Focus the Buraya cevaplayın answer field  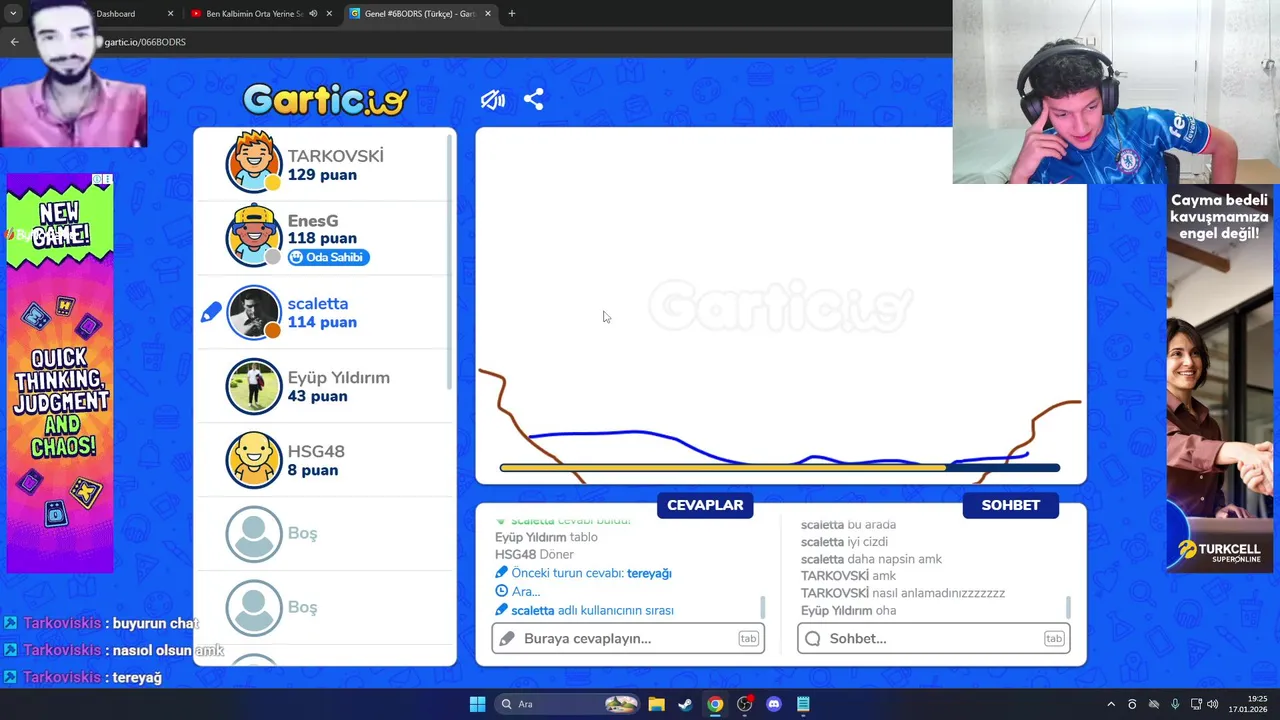coord(628,638)
